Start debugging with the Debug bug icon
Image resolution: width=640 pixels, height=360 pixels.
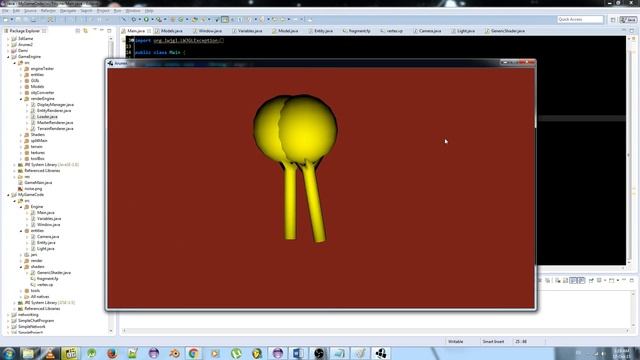tap(133, 19)
